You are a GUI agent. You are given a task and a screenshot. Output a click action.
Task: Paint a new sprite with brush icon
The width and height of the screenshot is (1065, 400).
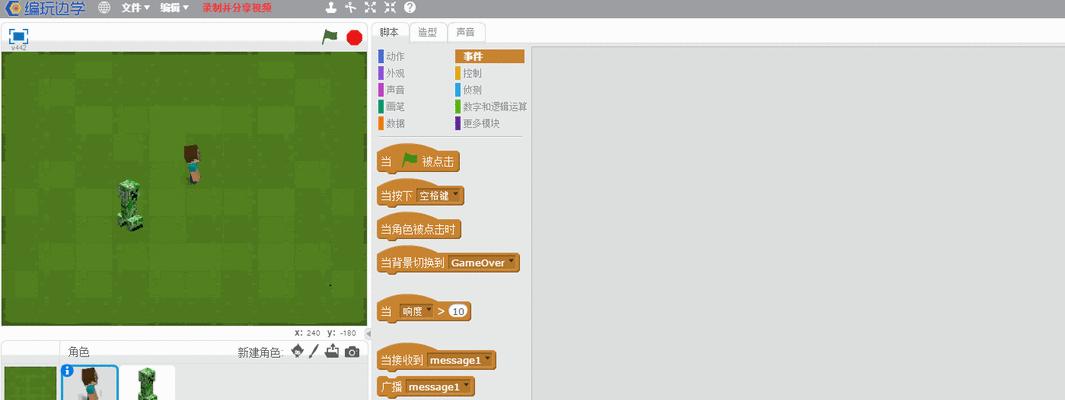[314, 351]
